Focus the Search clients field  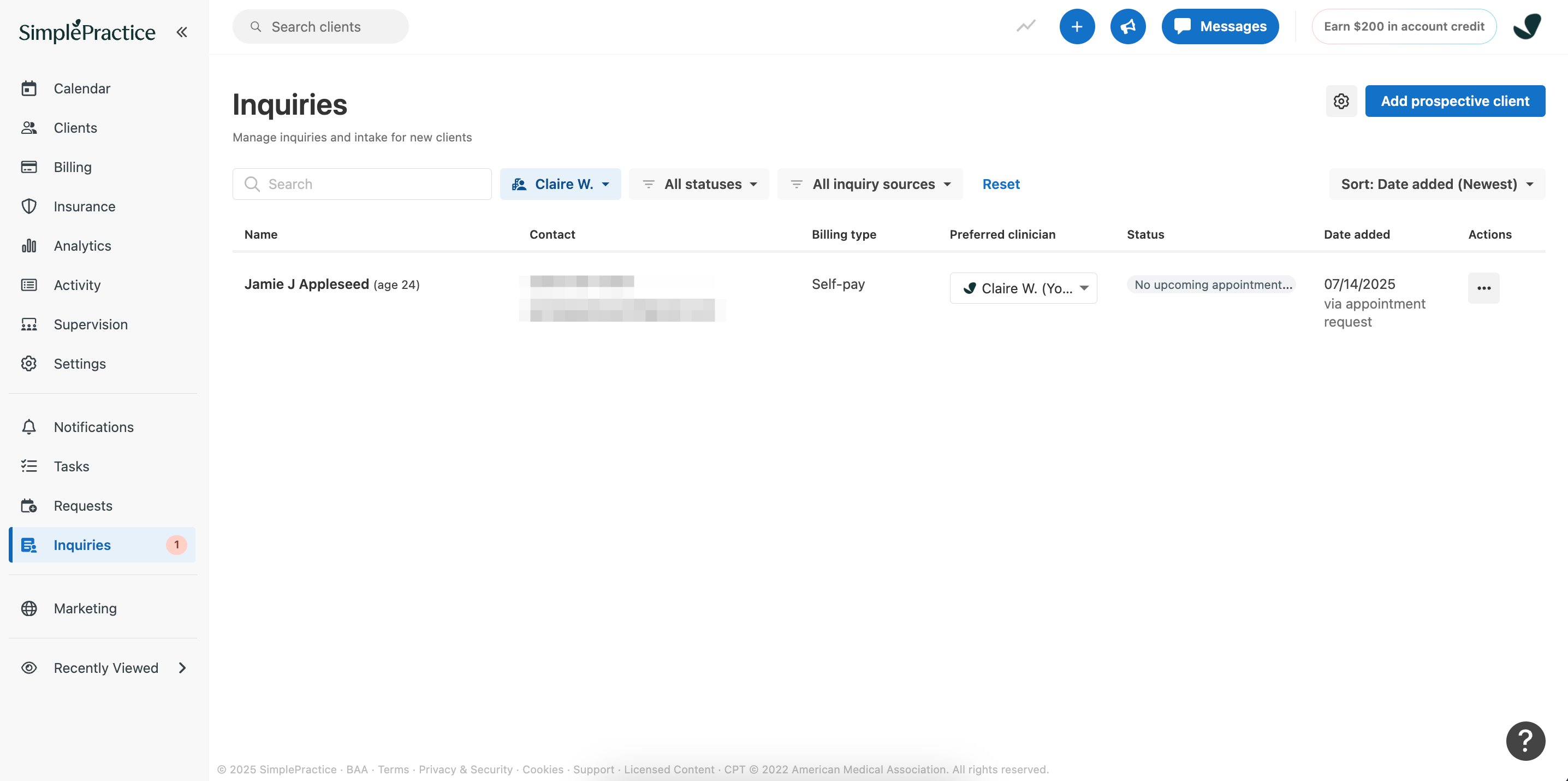(321, 26)
